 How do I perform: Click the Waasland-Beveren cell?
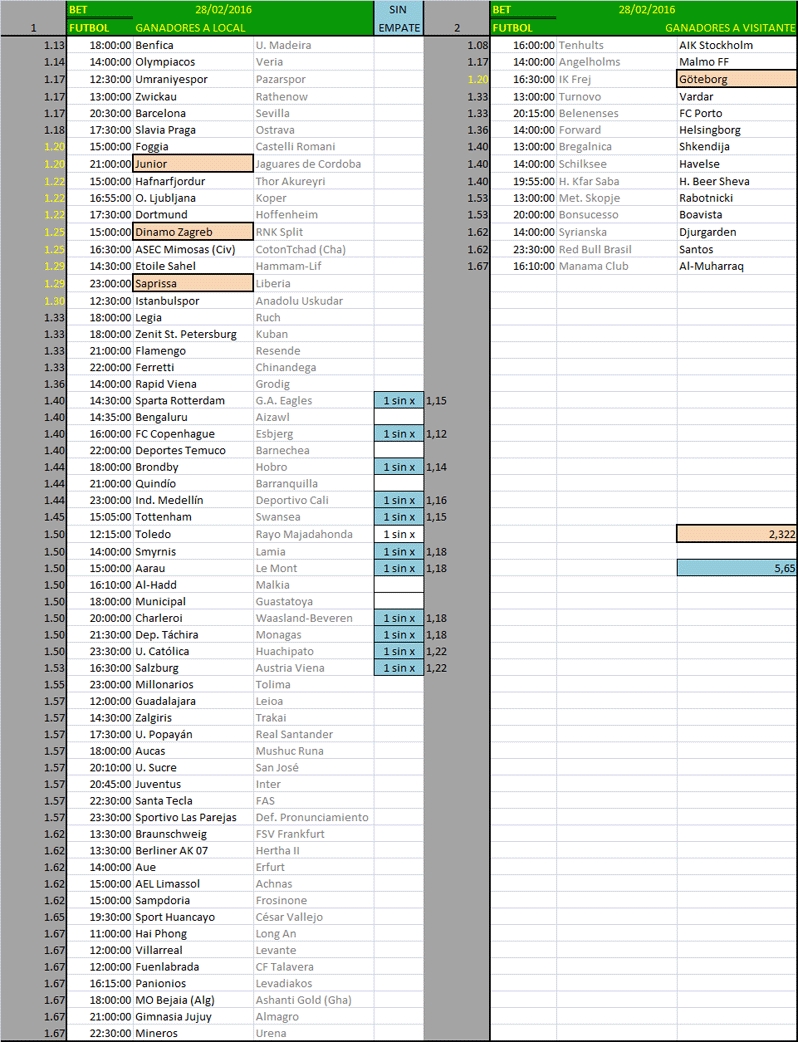point(314,617)
